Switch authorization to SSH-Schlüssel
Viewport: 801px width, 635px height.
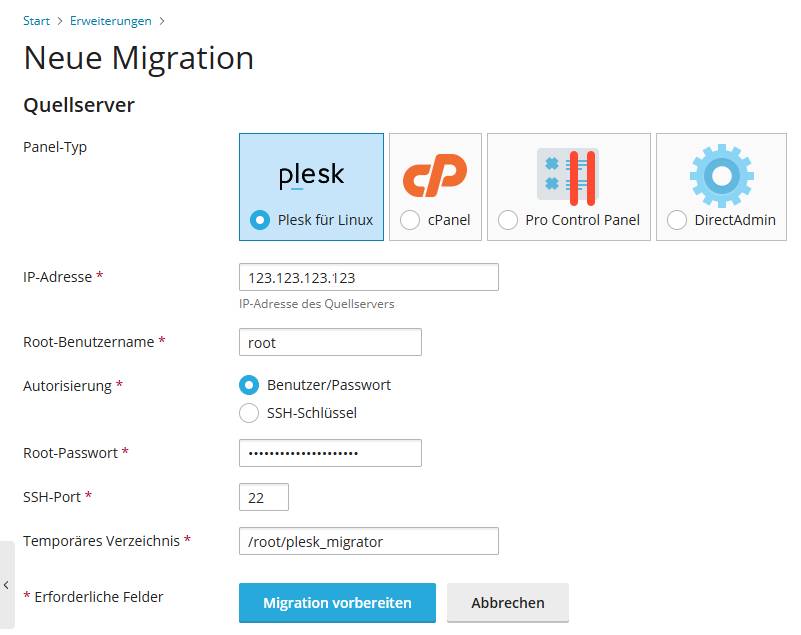click(x=250, y=413)
